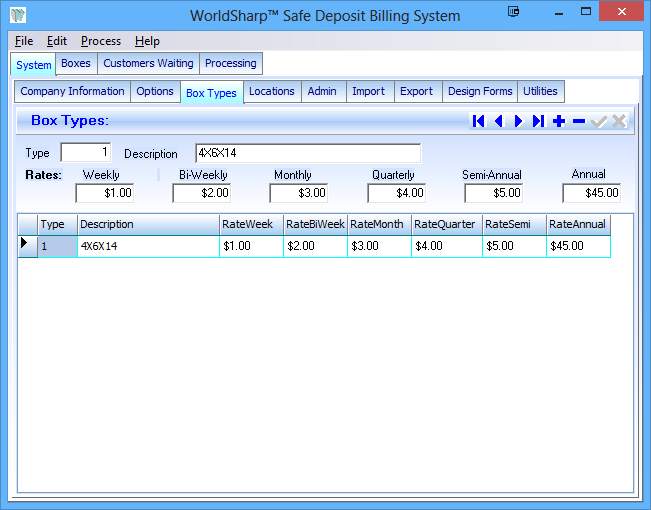Viewport: 651px width, 510px height.
Task: Open the File menu
Action: (24, 41)
